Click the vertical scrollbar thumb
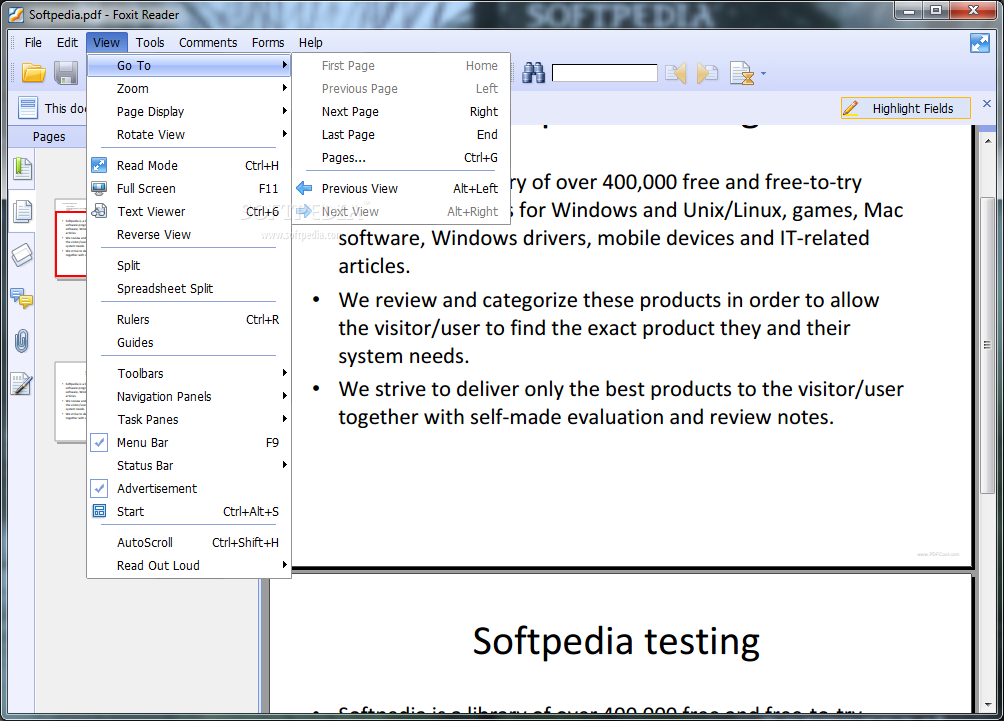 point(987,344)
